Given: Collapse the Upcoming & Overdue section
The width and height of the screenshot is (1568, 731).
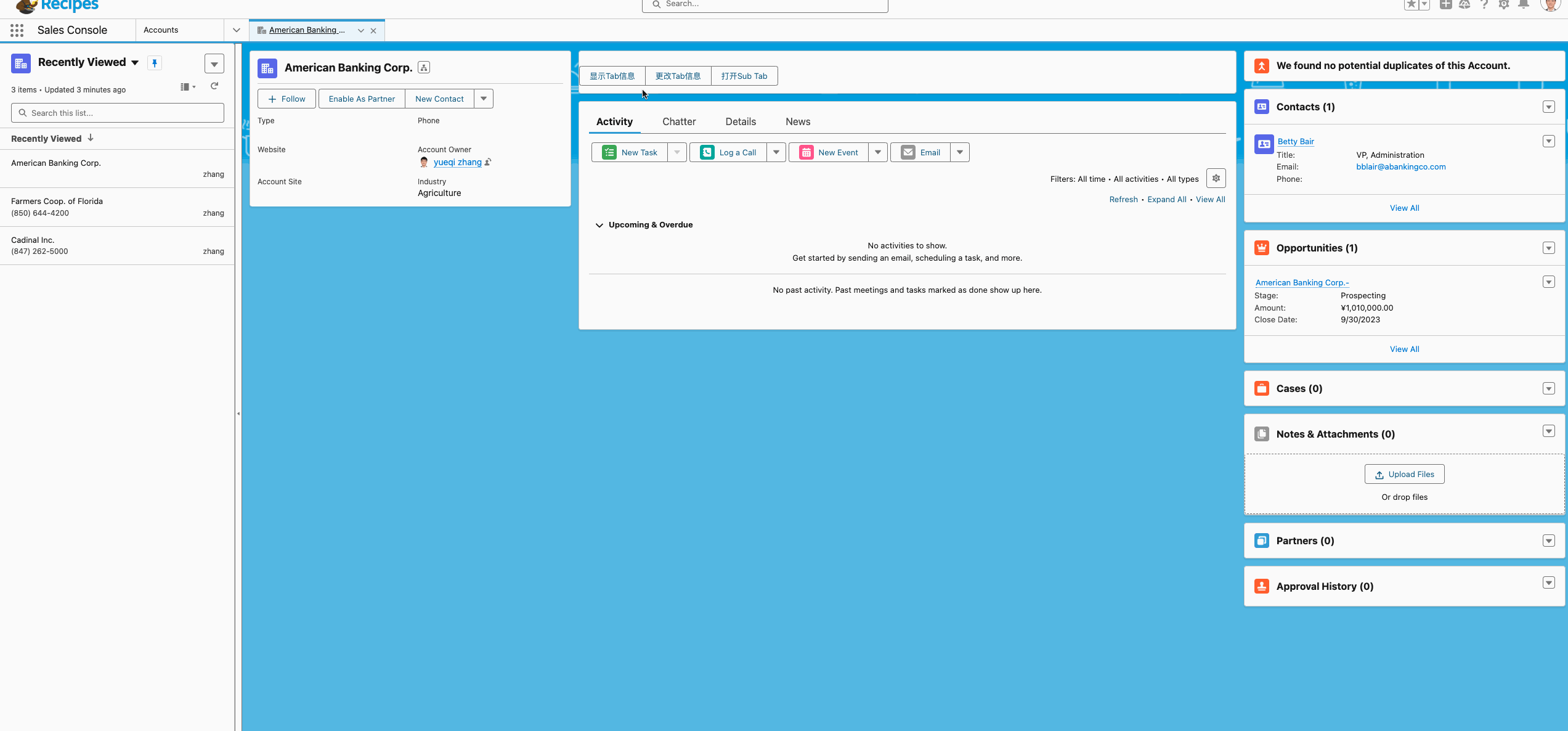Looking at the screenshot, I should [599, 225].
